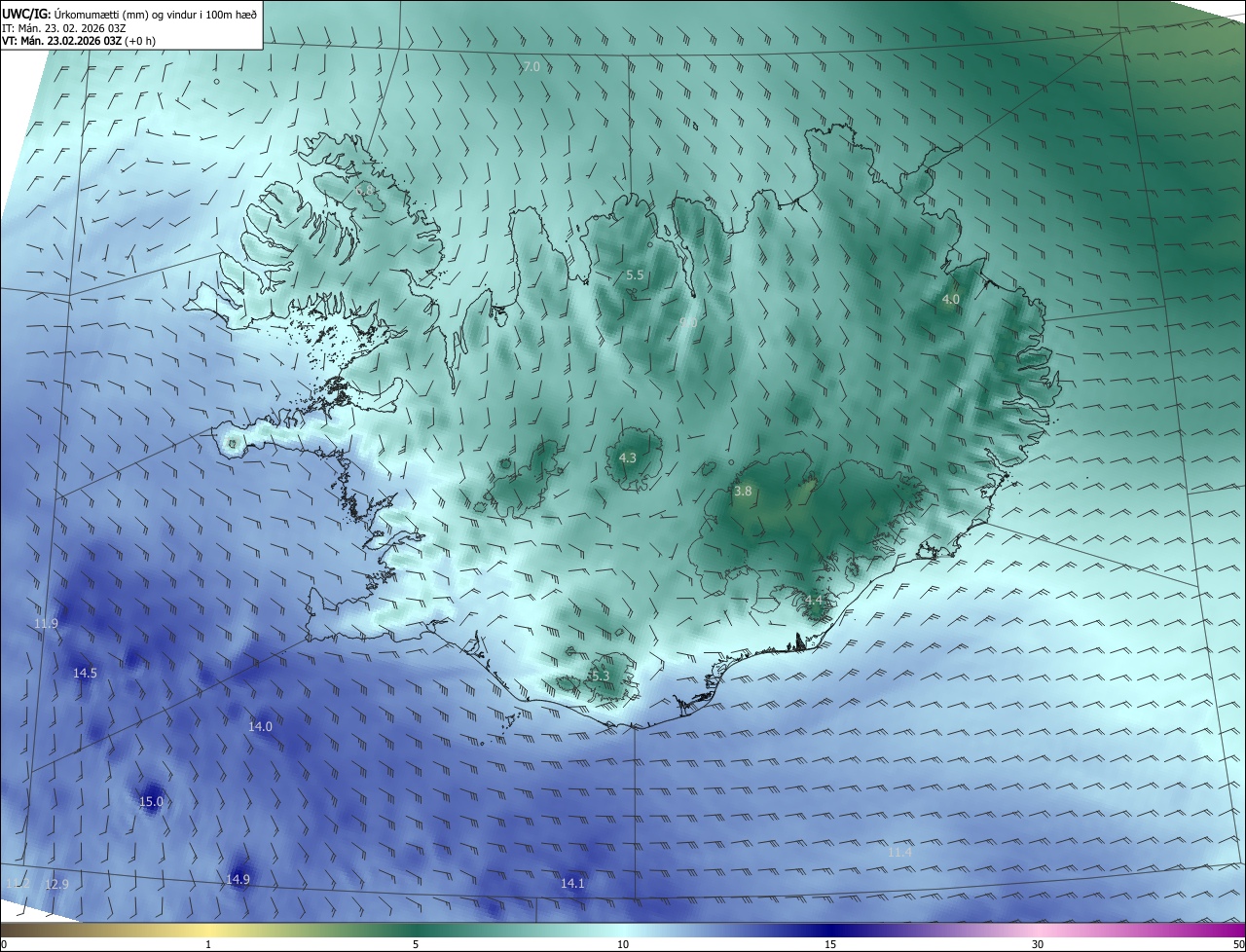
Task: Click the 15.0 value label on the map
Action: tap(151, 802)
